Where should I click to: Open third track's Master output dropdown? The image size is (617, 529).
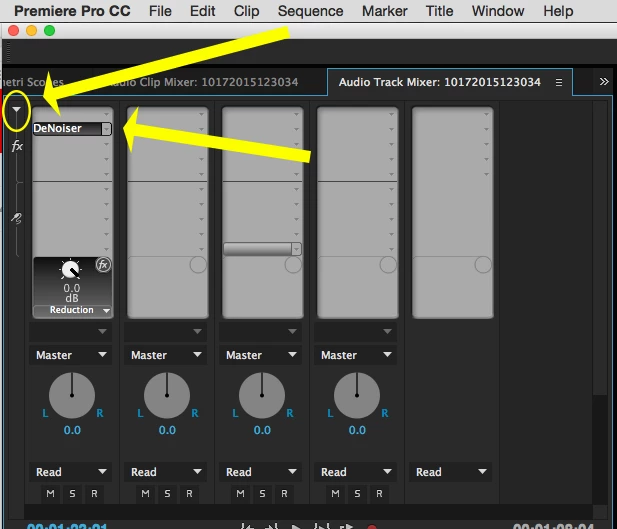coord(260,355)
